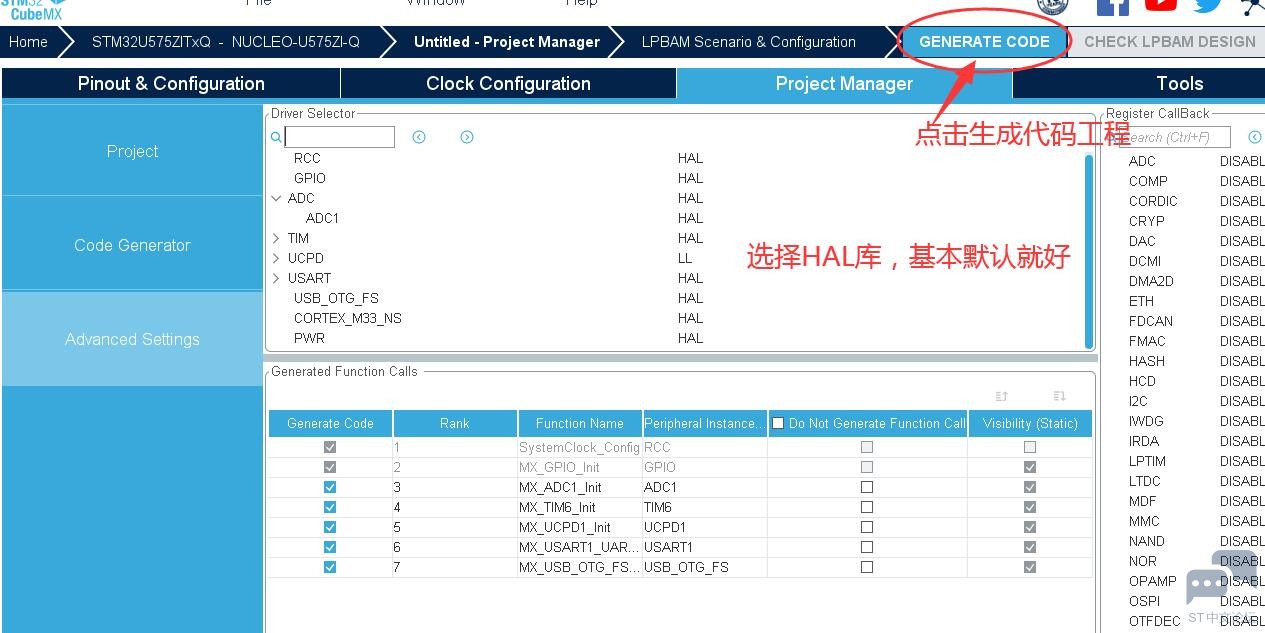The height and width of the screenshot is (633, 1265).
Task: Expand the UCPD node in Driver Selector
Action: click(x=276, y=258)
